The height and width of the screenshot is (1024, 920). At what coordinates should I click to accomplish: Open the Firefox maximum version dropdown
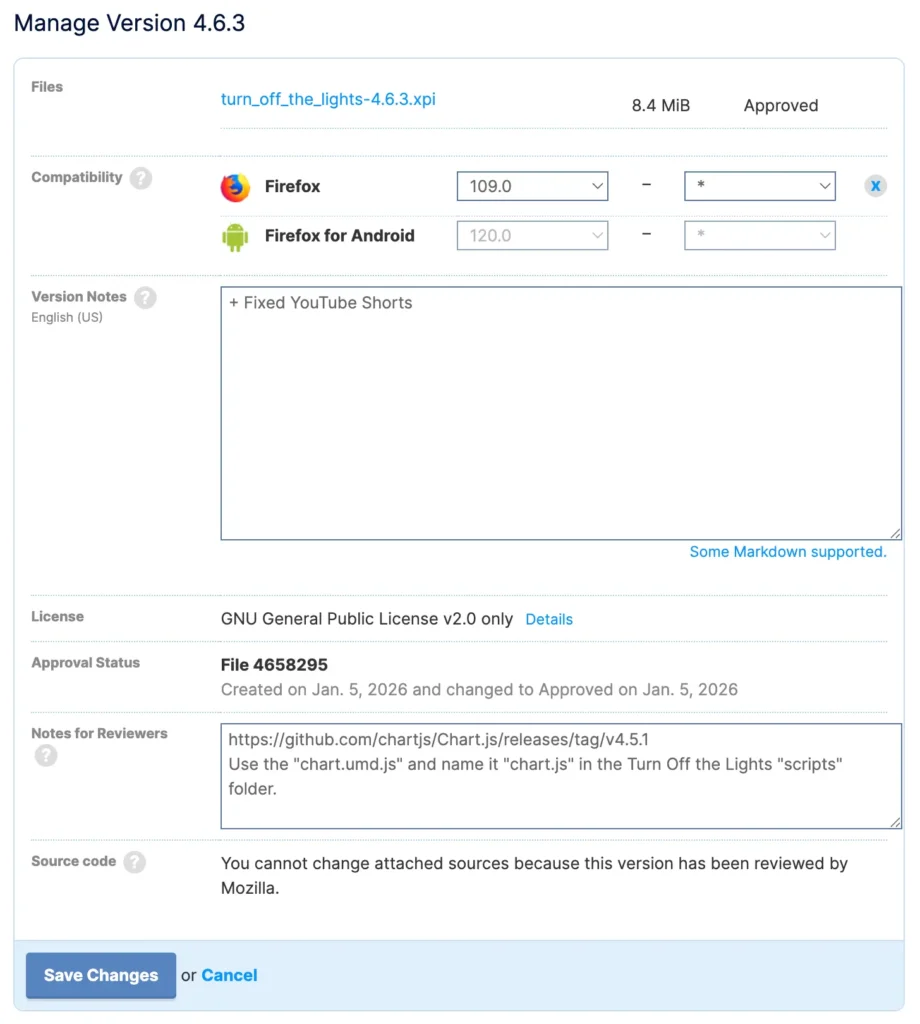coord(759,186)
